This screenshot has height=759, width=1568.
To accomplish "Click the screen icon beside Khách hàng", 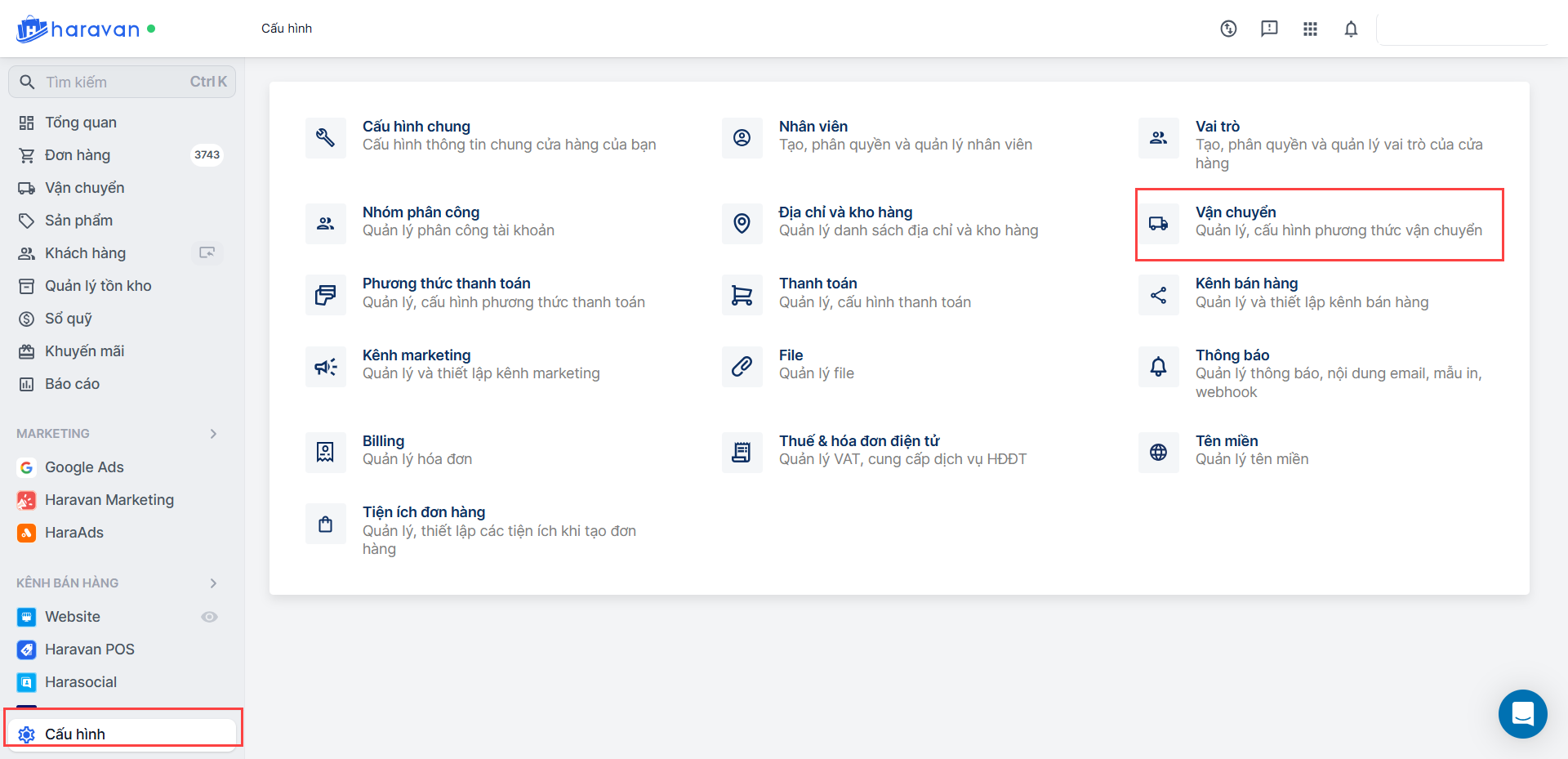I will (x=207, y=253).
